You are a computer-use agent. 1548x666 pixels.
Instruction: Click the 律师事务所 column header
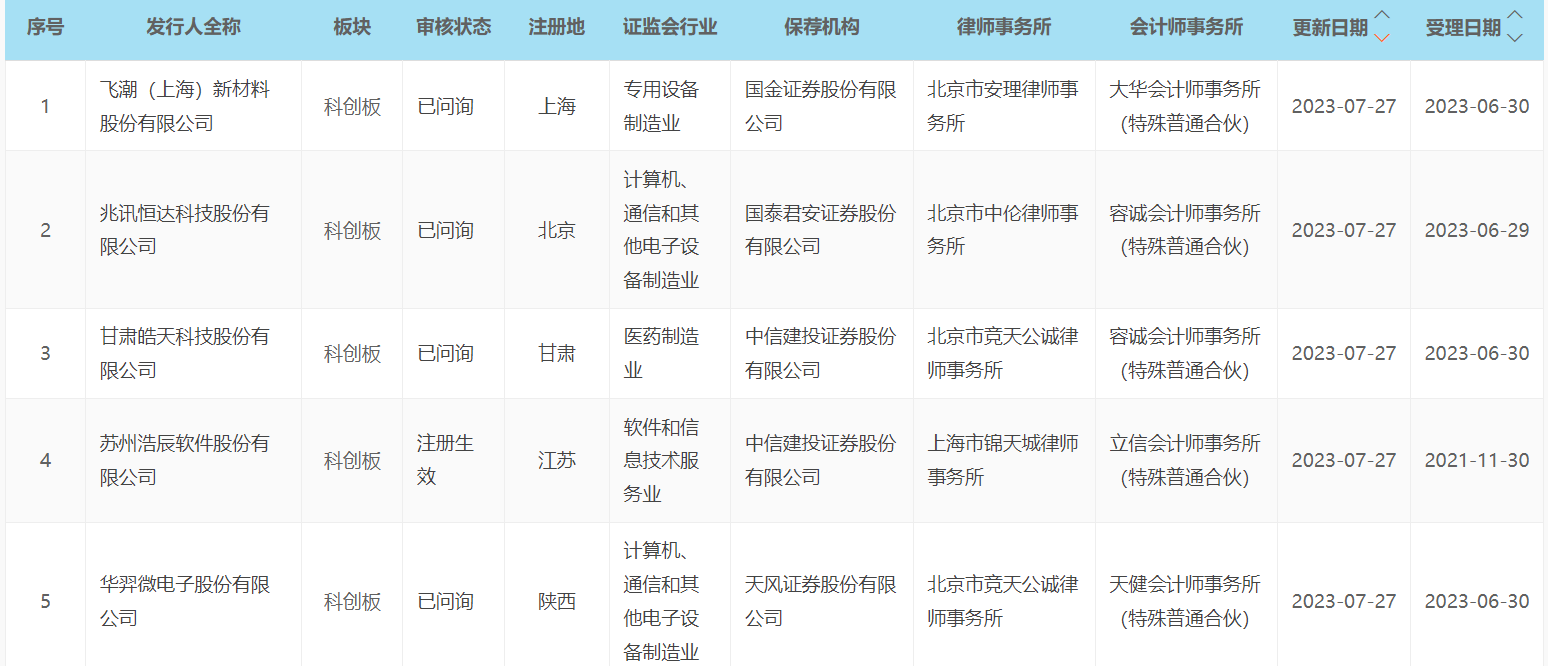[1004, 27]
